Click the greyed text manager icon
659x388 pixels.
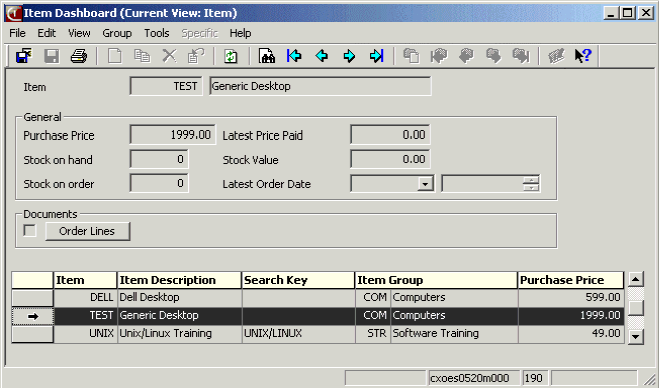coord(556,55)
